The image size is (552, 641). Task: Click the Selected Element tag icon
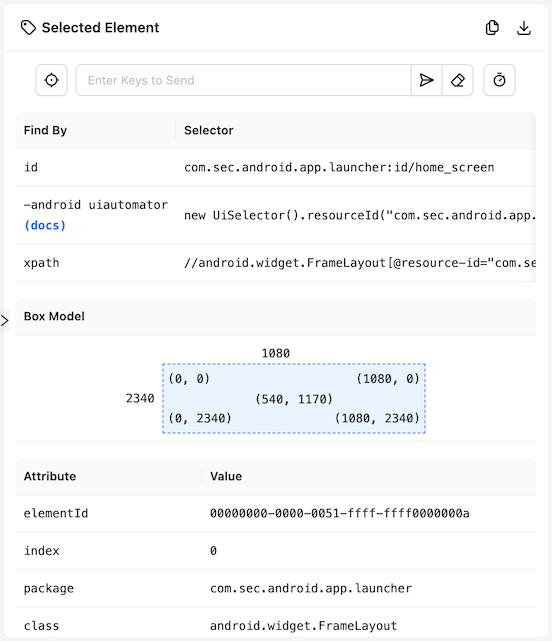pyautogui.click(x=28, y=28)
